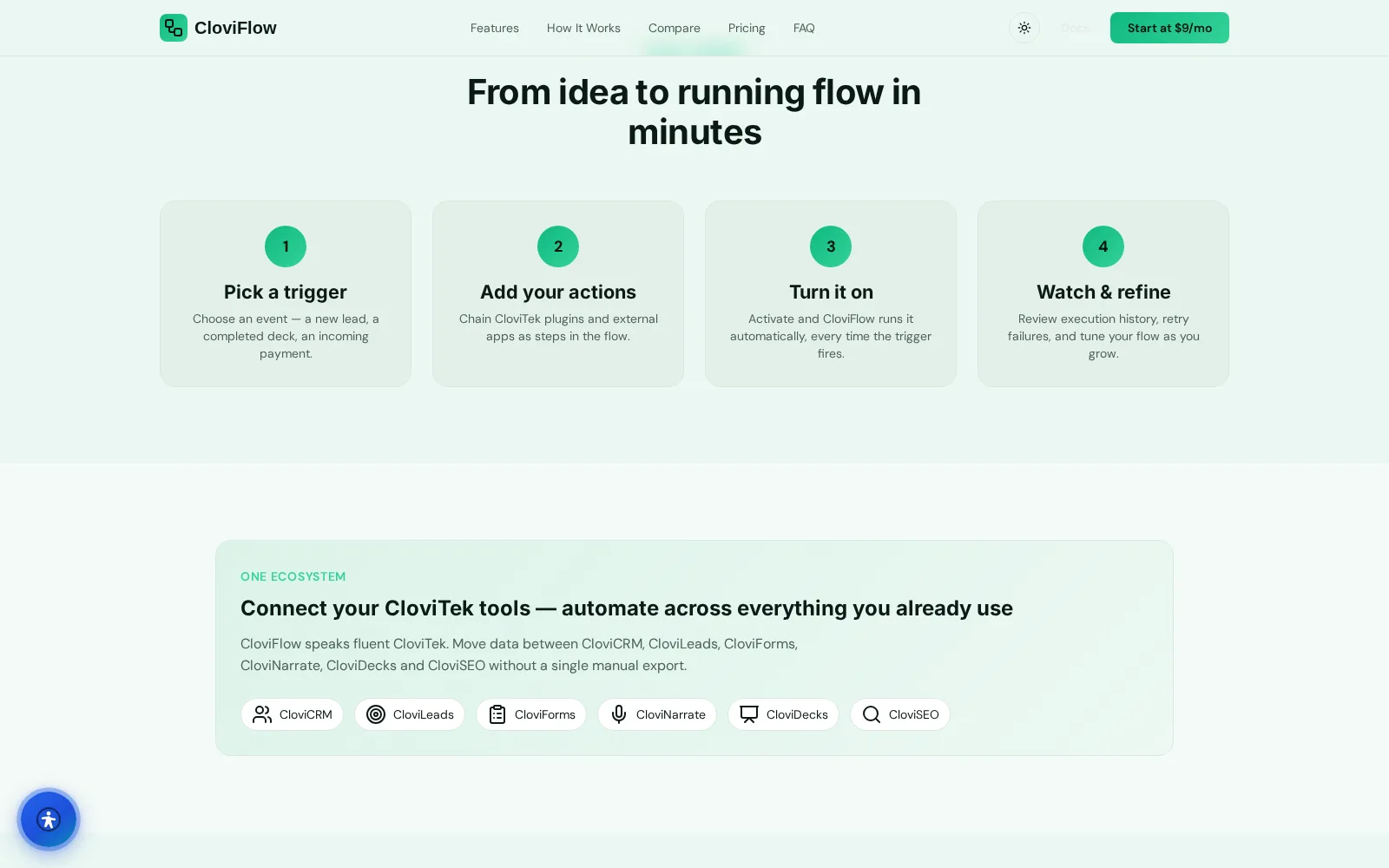Click the "Watch & refine" card heading
The image size is (1389, 868).
[x=1103, y=292]
